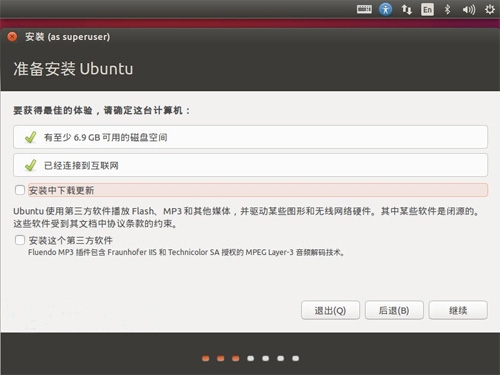The height and width of the screenshot is (375, 500).
Task: Click the 准备安装 Ubuntu heading
Action: pyautogui.click(x=73, y=69)
